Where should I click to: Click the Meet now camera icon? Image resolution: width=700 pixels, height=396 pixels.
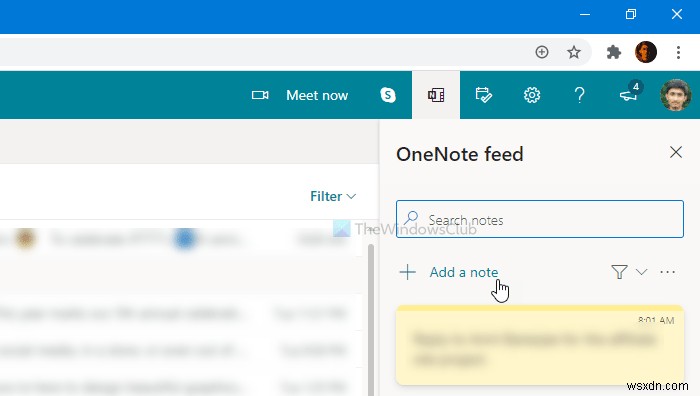tap(260, 95)
